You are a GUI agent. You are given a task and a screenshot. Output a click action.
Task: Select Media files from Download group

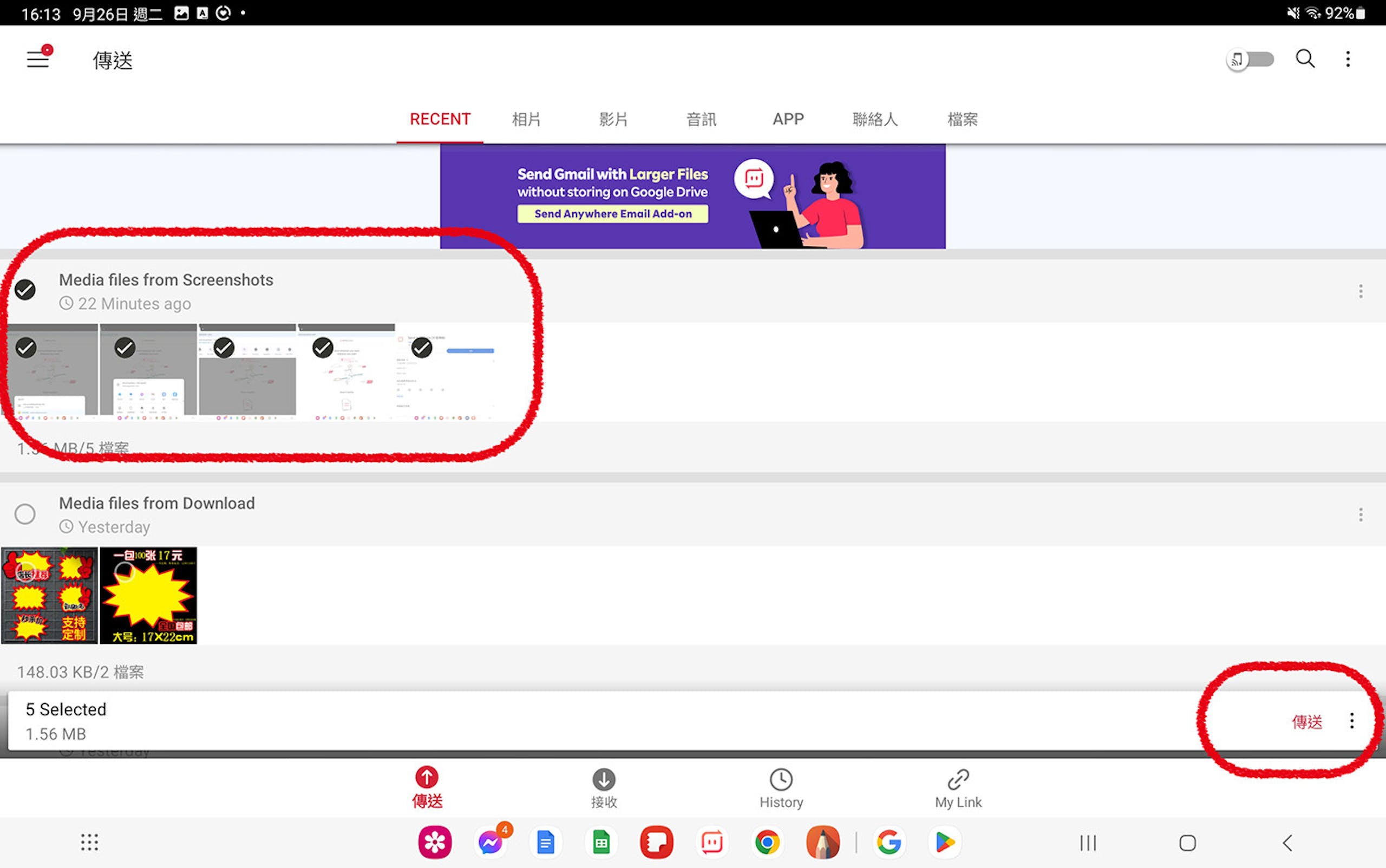tap(25, 514)
